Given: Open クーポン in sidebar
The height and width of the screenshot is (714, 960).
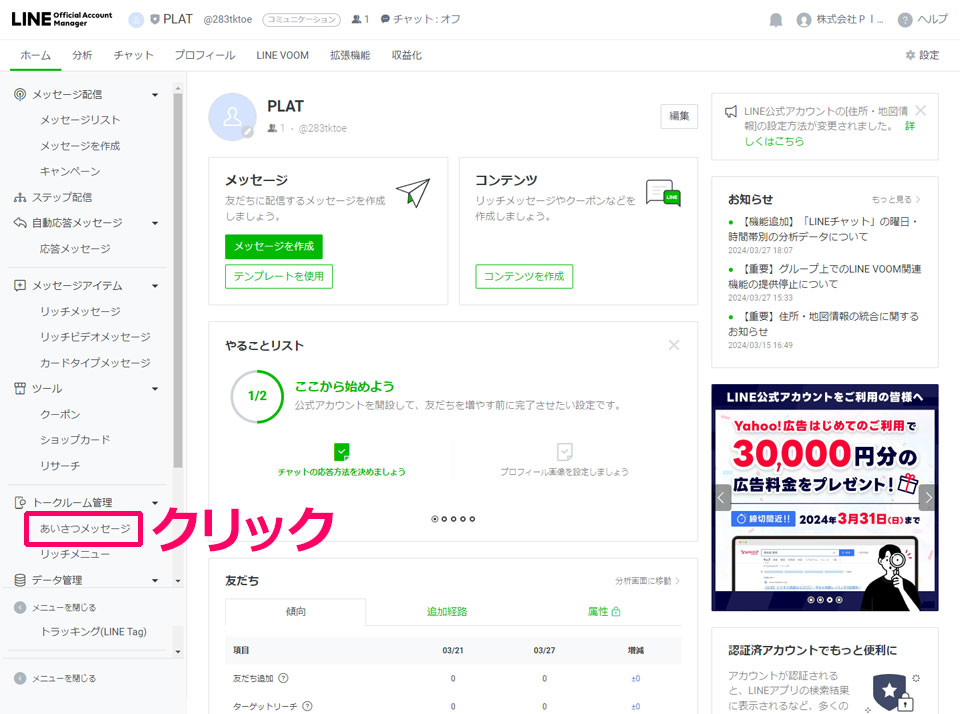Looking at the screenshot, I should [60, 415].
